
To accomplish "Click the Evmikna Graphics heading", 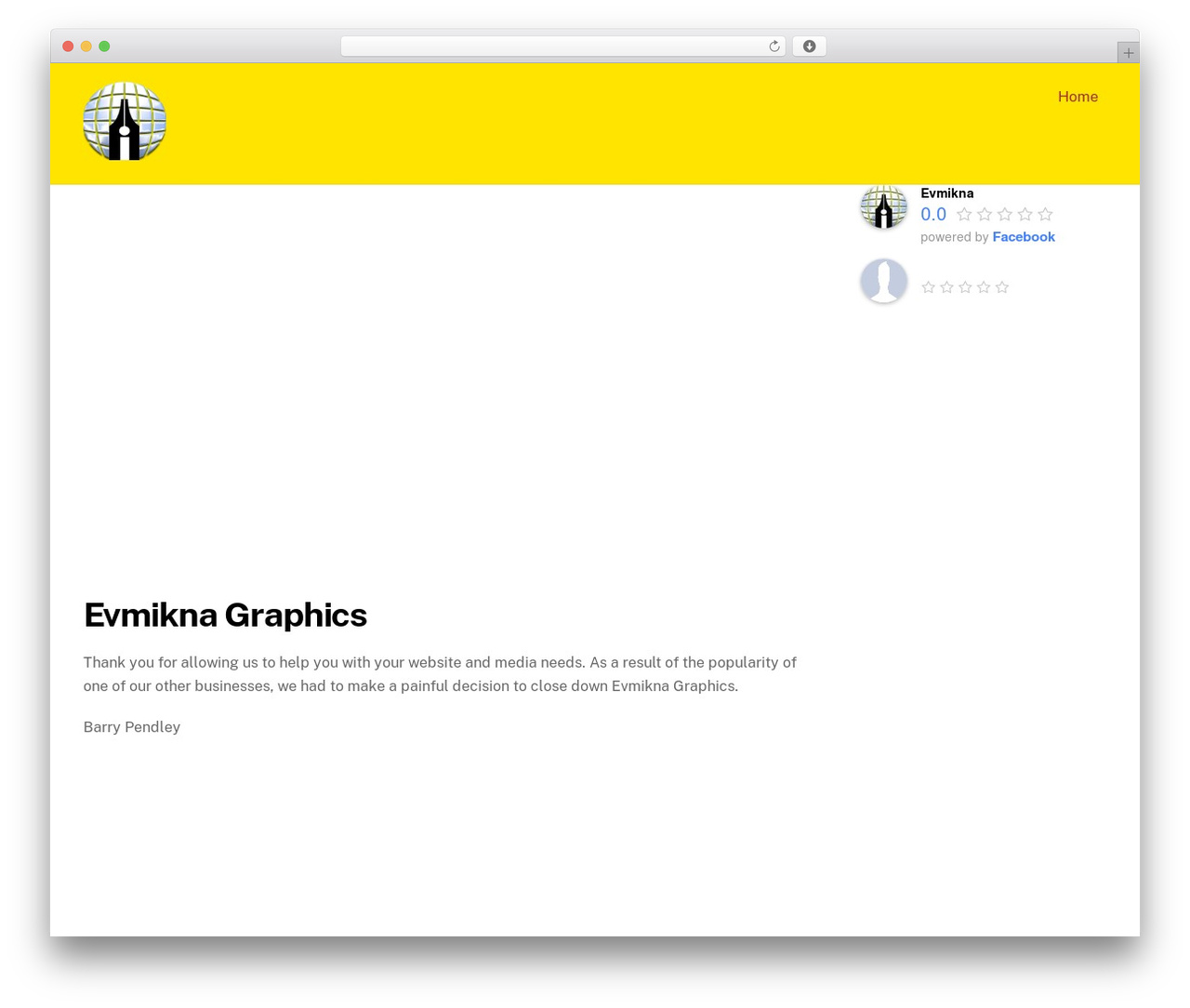I will click(225, 615).
